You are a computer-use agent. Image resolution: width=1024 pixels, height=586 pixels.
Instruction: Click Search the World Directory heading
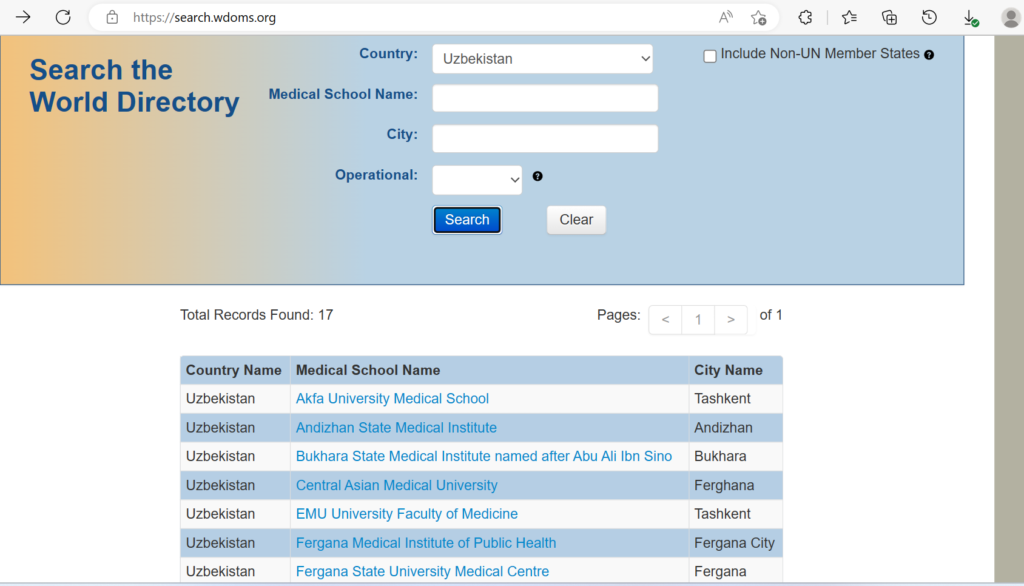pyautogui.click(x=134, y=86)
